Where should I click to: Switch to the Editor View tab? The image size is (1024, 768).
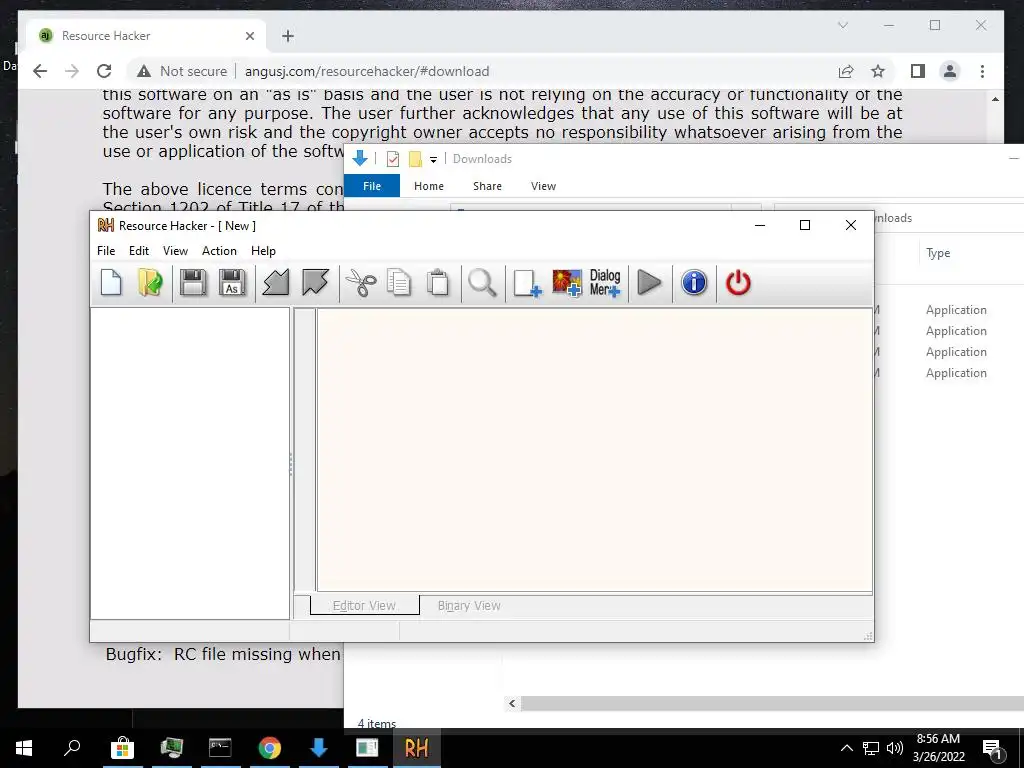[364, 605]
